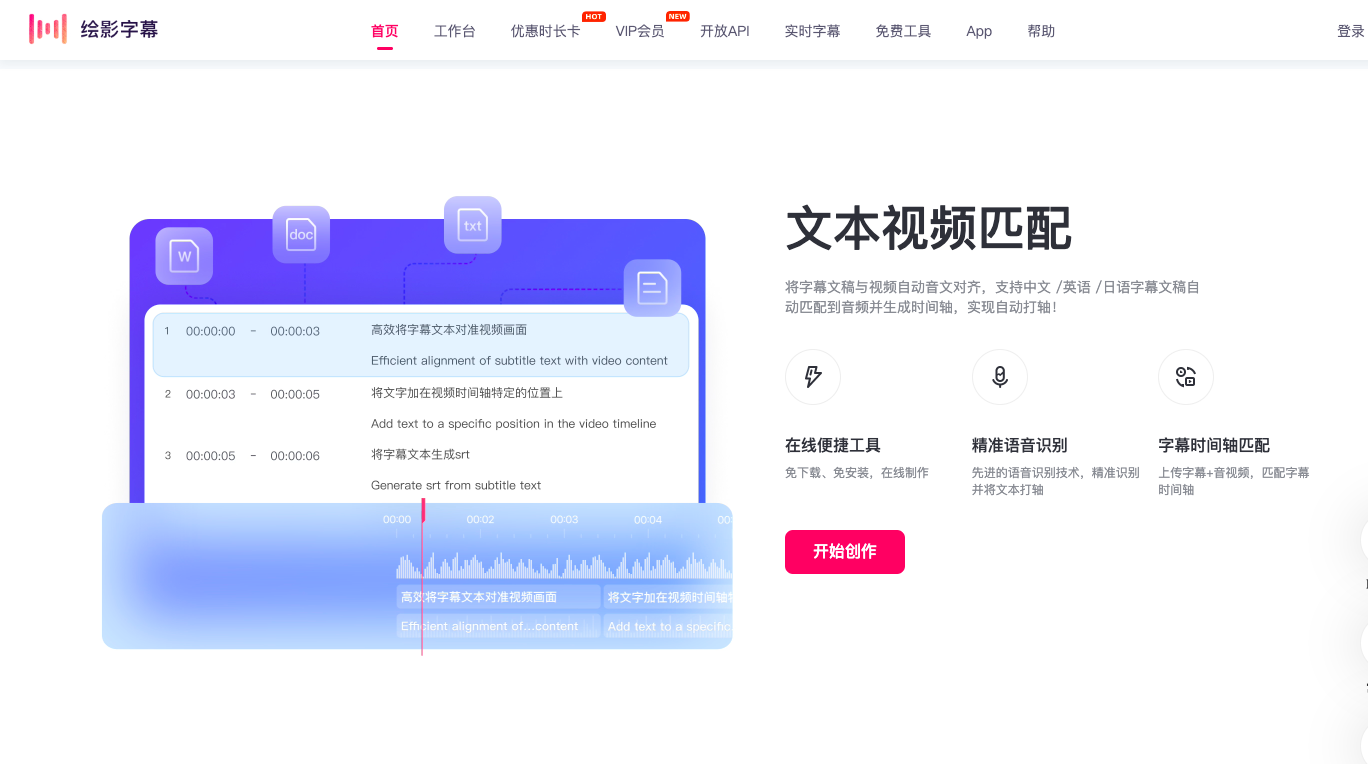Click the 开始创作 button
1368x764 pixels.
click(x=845, y=551)
